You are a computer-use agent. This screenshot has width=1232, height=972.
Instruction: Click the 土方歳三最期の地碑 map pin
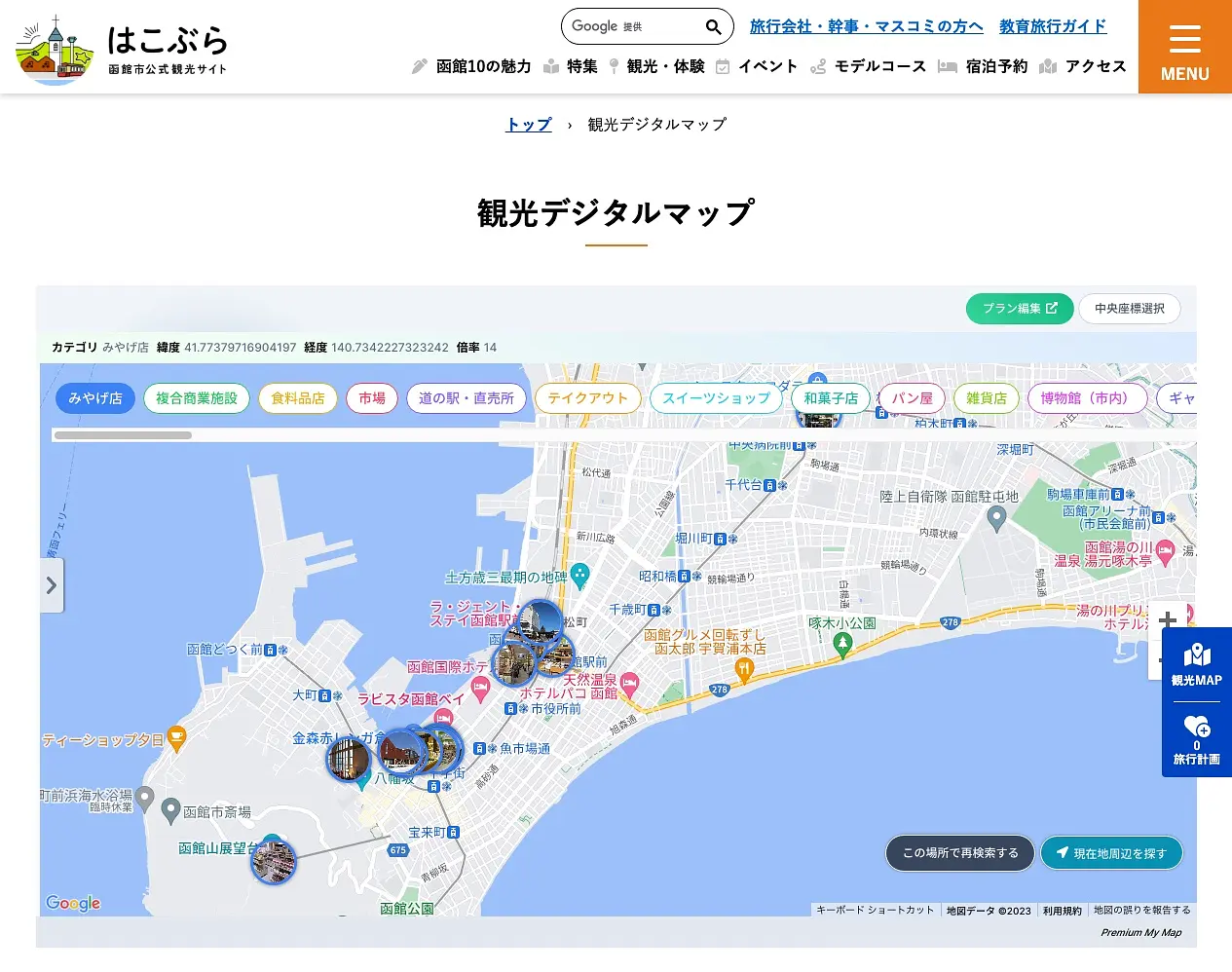[580, 575]
